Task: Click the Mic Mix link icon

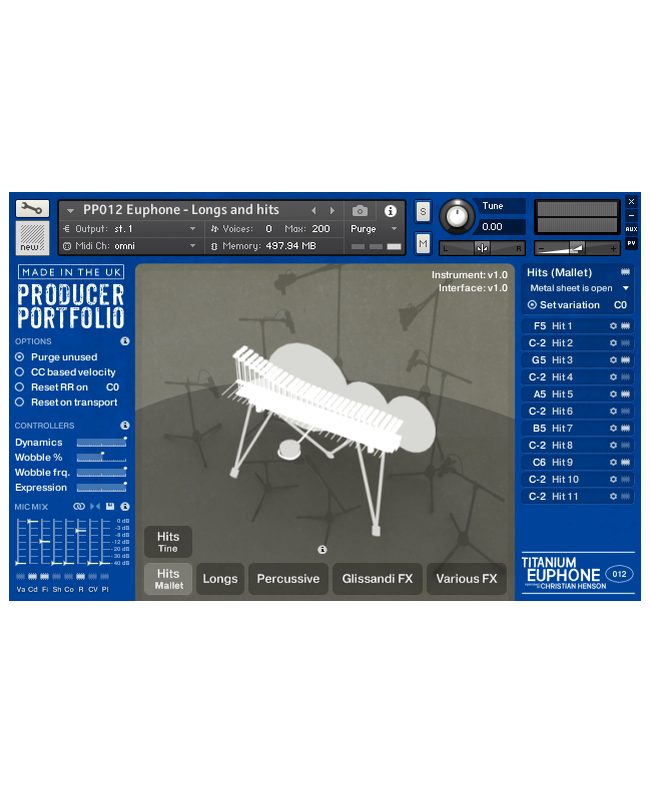Action: (x=79, y=507)
